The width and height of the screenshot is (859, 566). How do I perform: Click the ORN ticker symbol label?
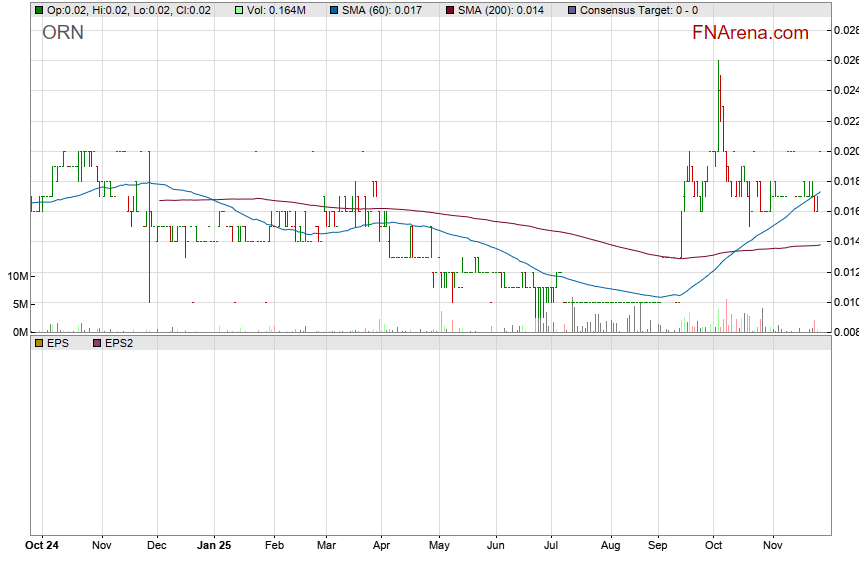pos(63,32)
